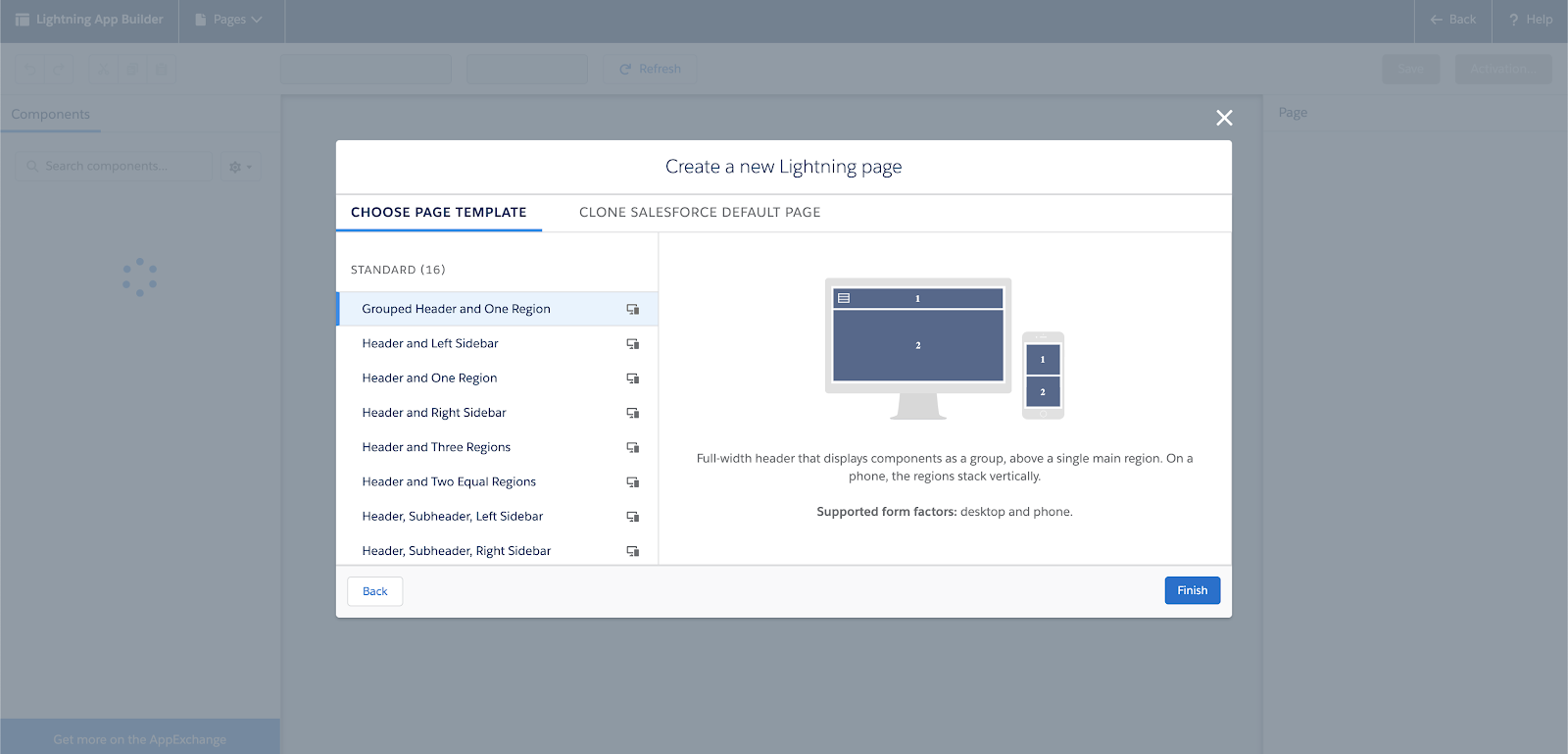Click form factor icon for Two Equal Regions row
1568x754 pixels.
coord(633,481)
